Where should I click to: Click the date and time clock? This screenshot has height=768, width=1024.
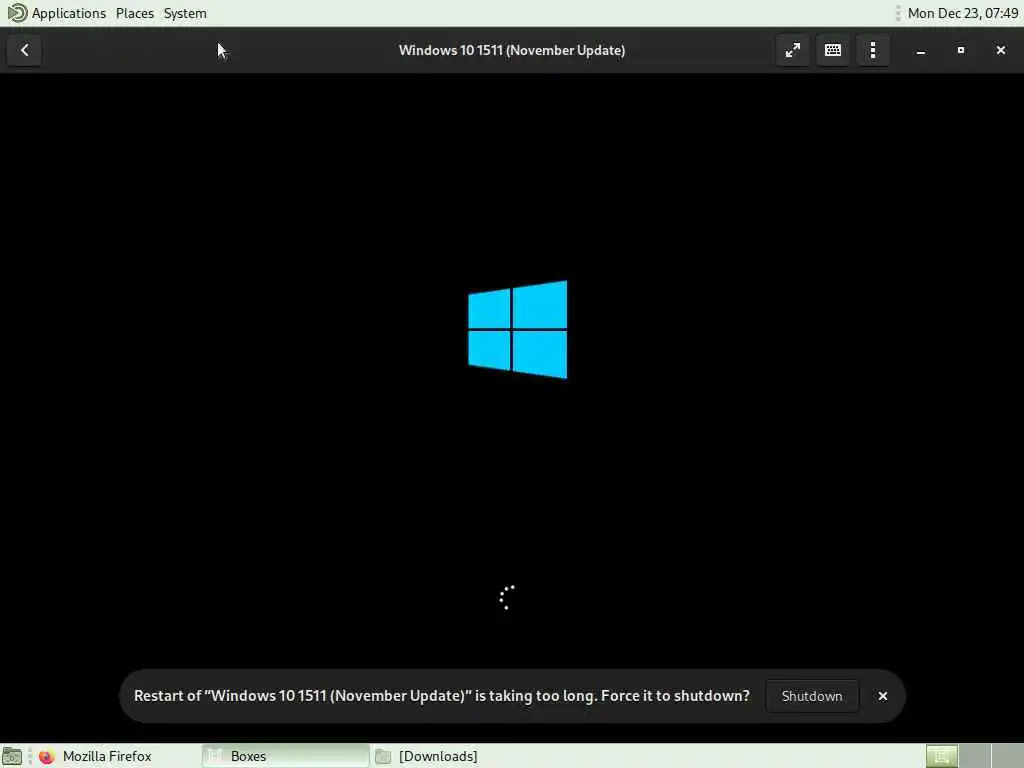tap(963, 13)
